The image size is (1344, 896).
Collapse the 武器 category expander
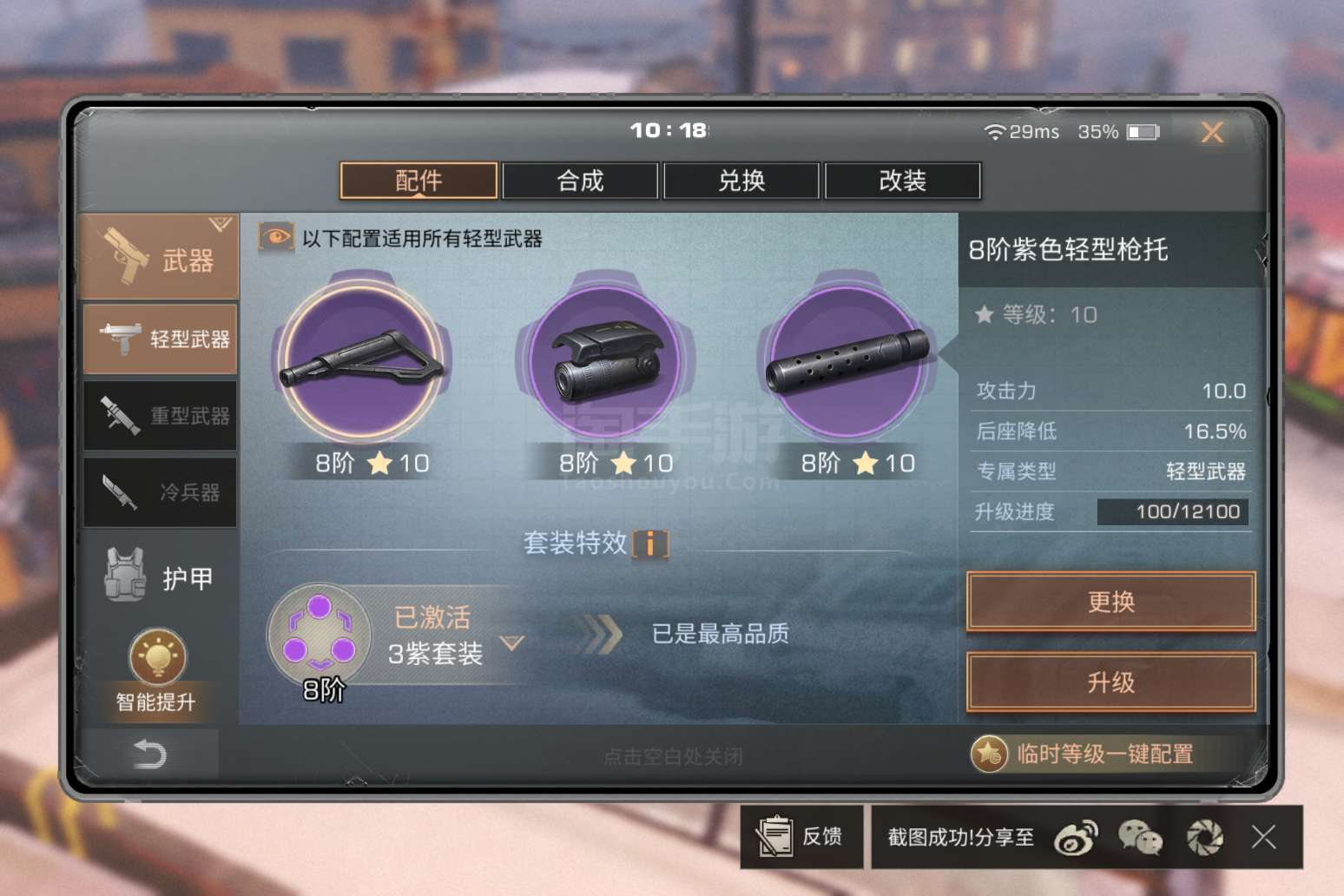[x=221, y=225]
